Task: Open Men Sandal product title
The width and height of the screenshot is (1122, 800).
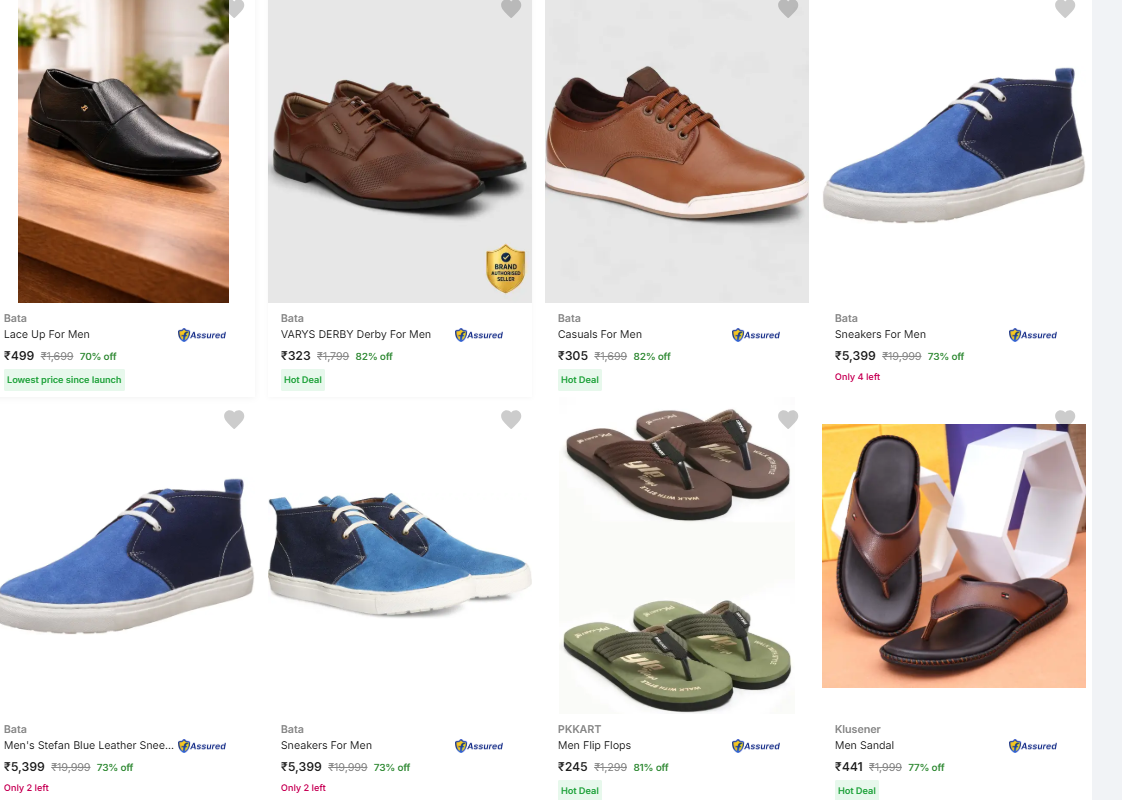Action: pyautogui.click(x=864, y=745)
